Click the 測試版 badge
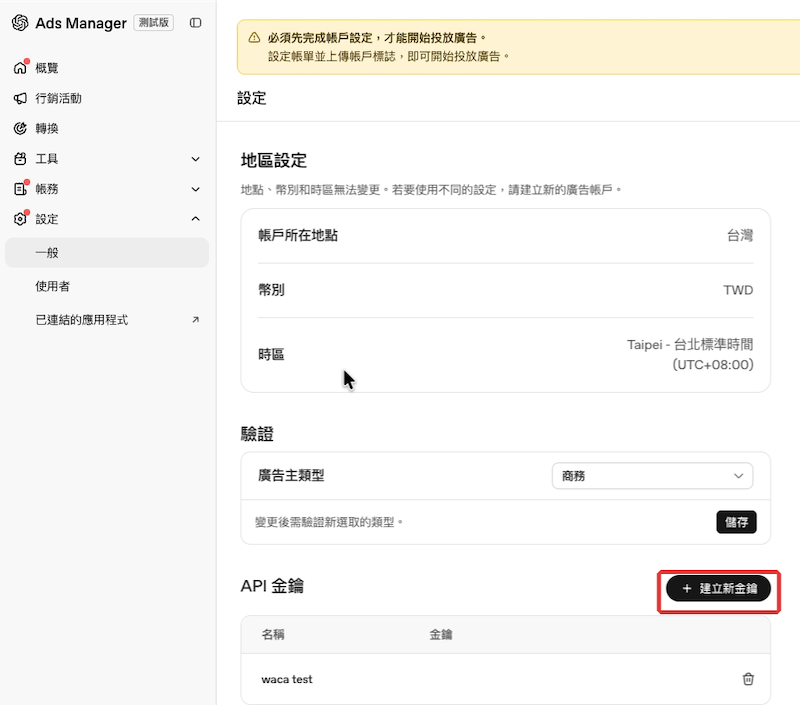 coord(154,22)
